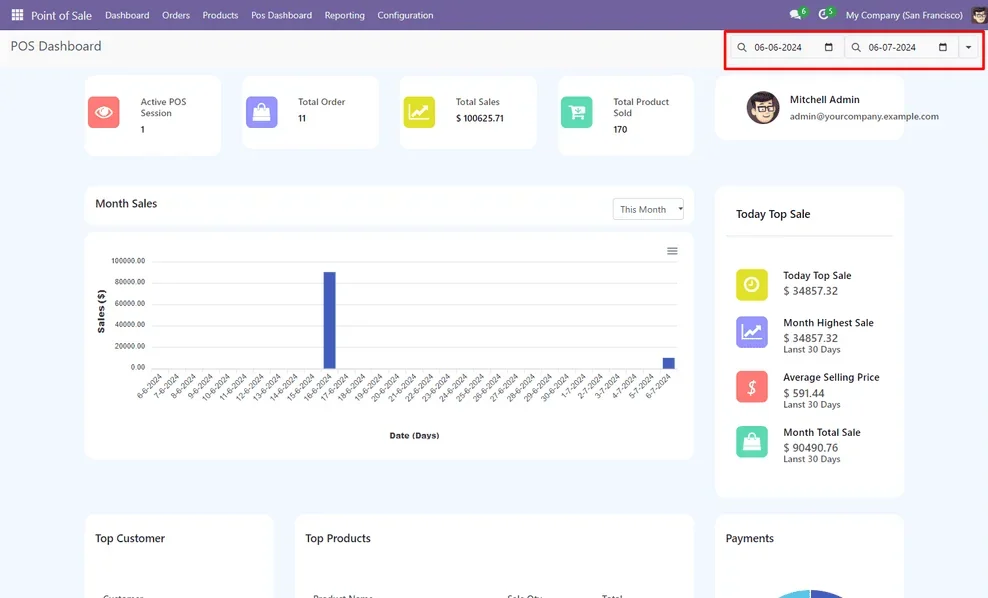Click the Today Top Sale clock icon
Viewport: 988px width, 598px height.
point(752,285)
